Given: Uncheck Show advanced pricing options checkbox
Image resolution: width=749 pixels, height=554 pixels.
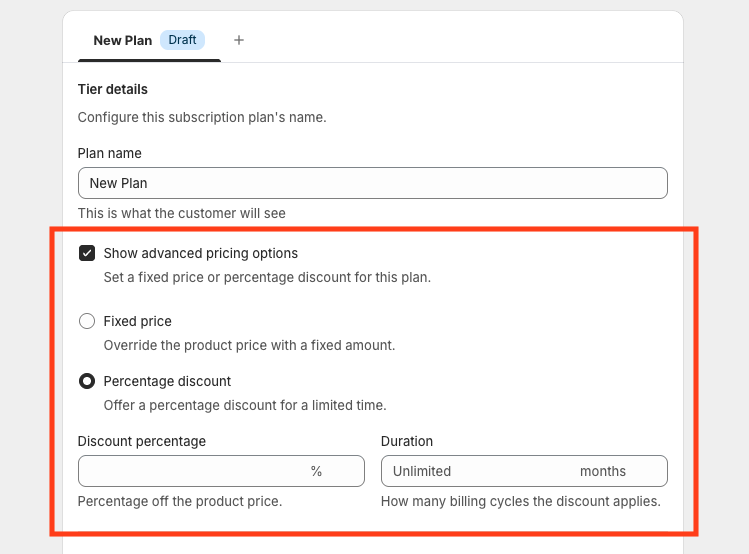Looking at the screenshot, I should click(87, 253).
